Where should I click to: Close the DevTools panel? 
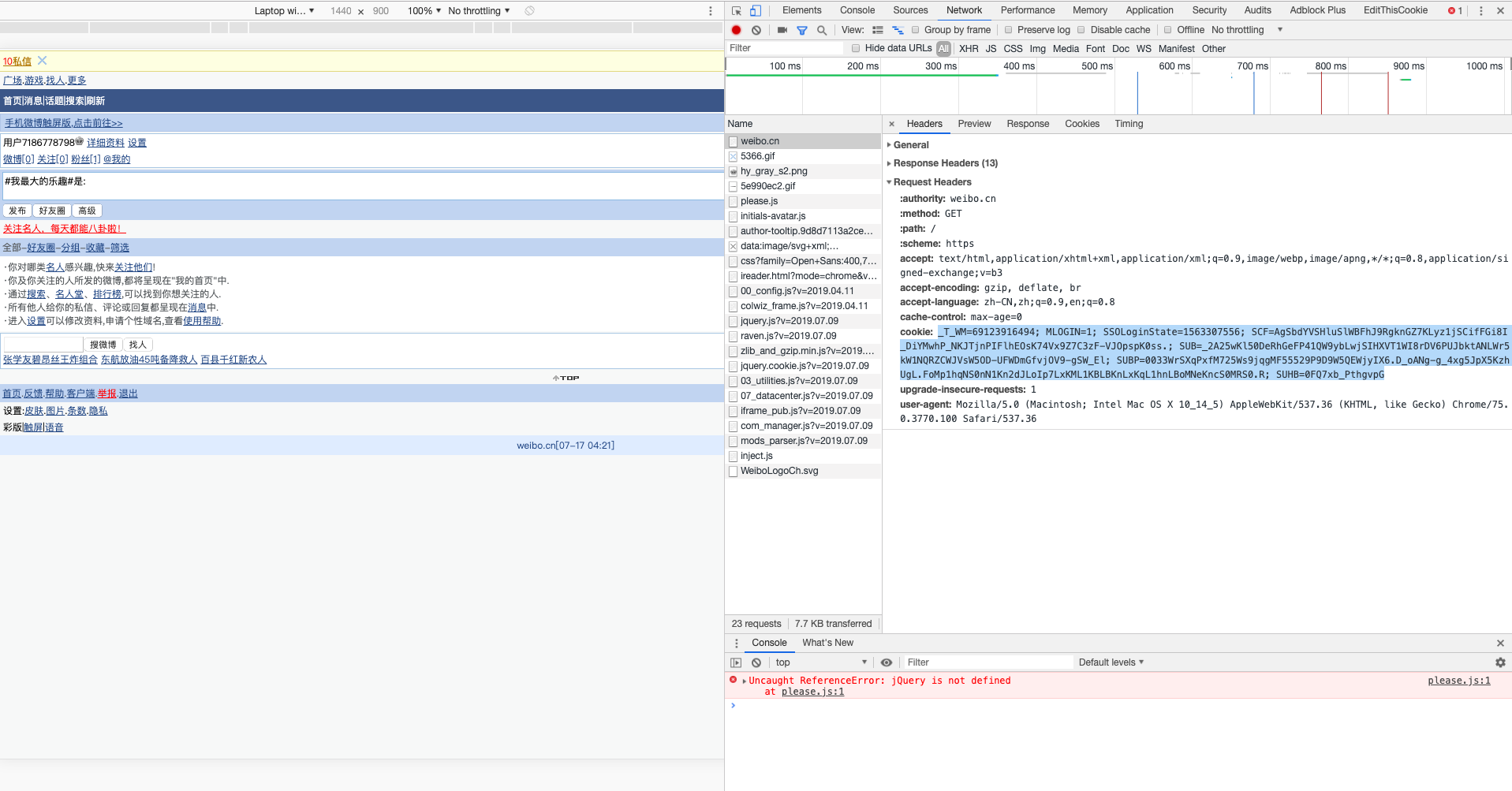point(1500,10)
